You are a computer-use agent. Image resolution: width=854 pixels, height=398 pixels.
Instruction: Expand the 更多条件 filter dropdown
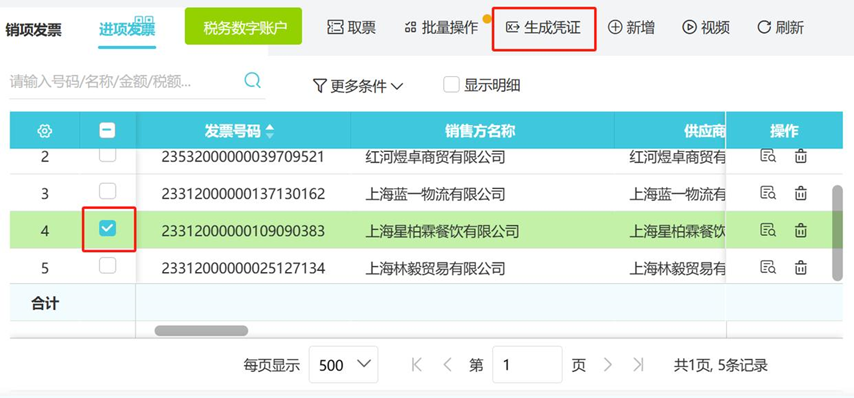pyautogui.click(x=358, y=85)
